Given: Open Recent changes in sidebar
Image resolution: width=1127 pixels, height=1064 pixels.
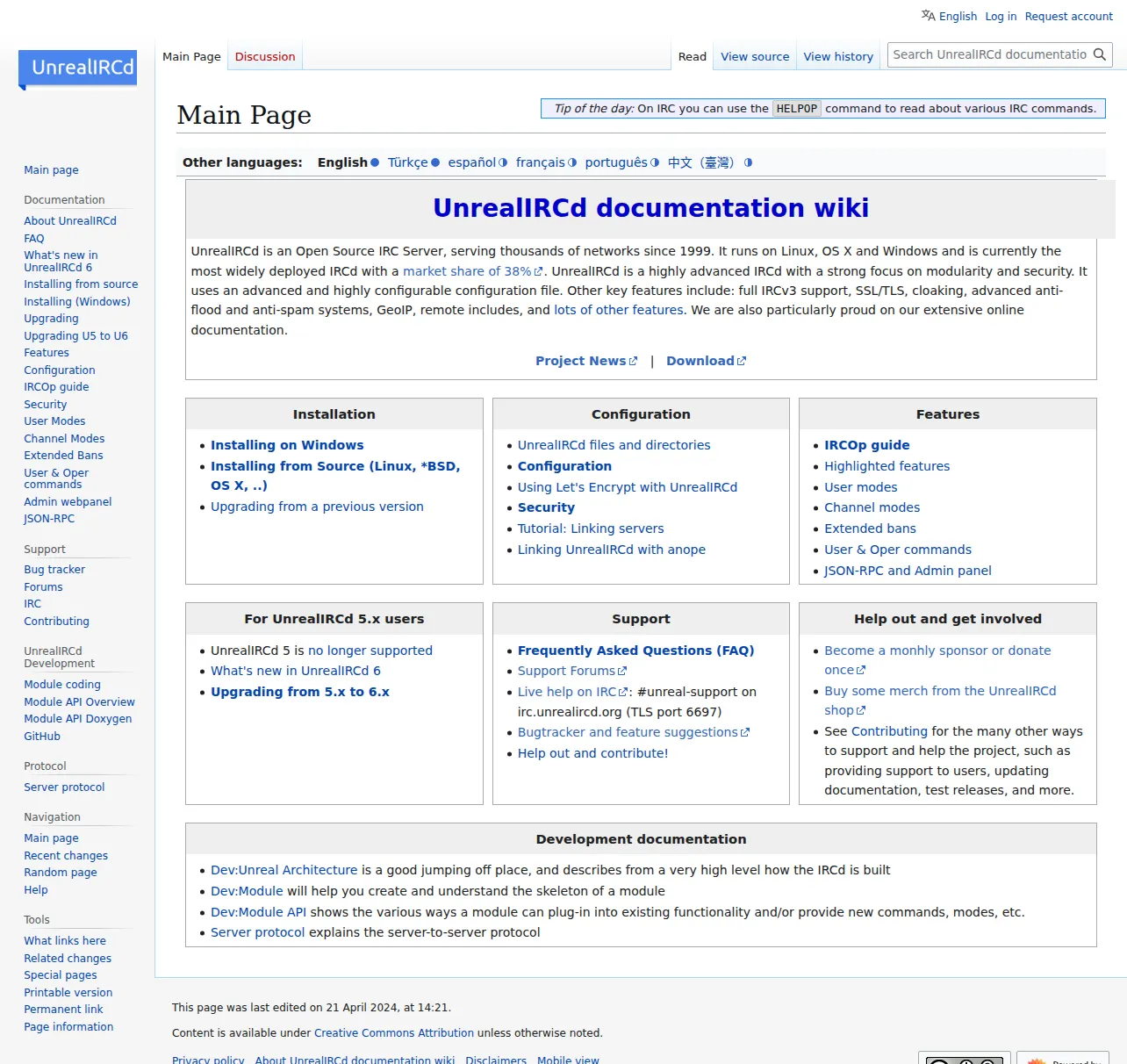Looking at the screenshot, I should (66, 856).
